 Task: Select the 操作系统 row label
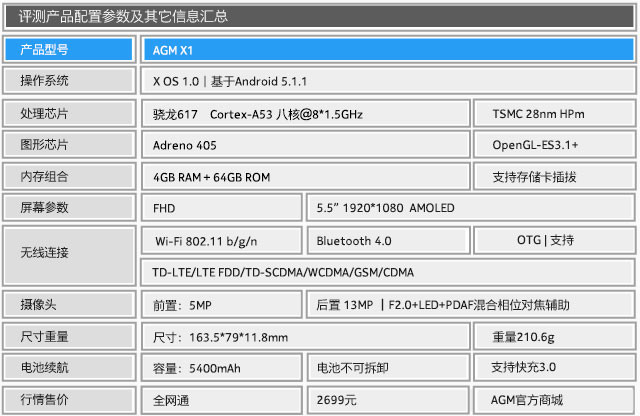68,81
